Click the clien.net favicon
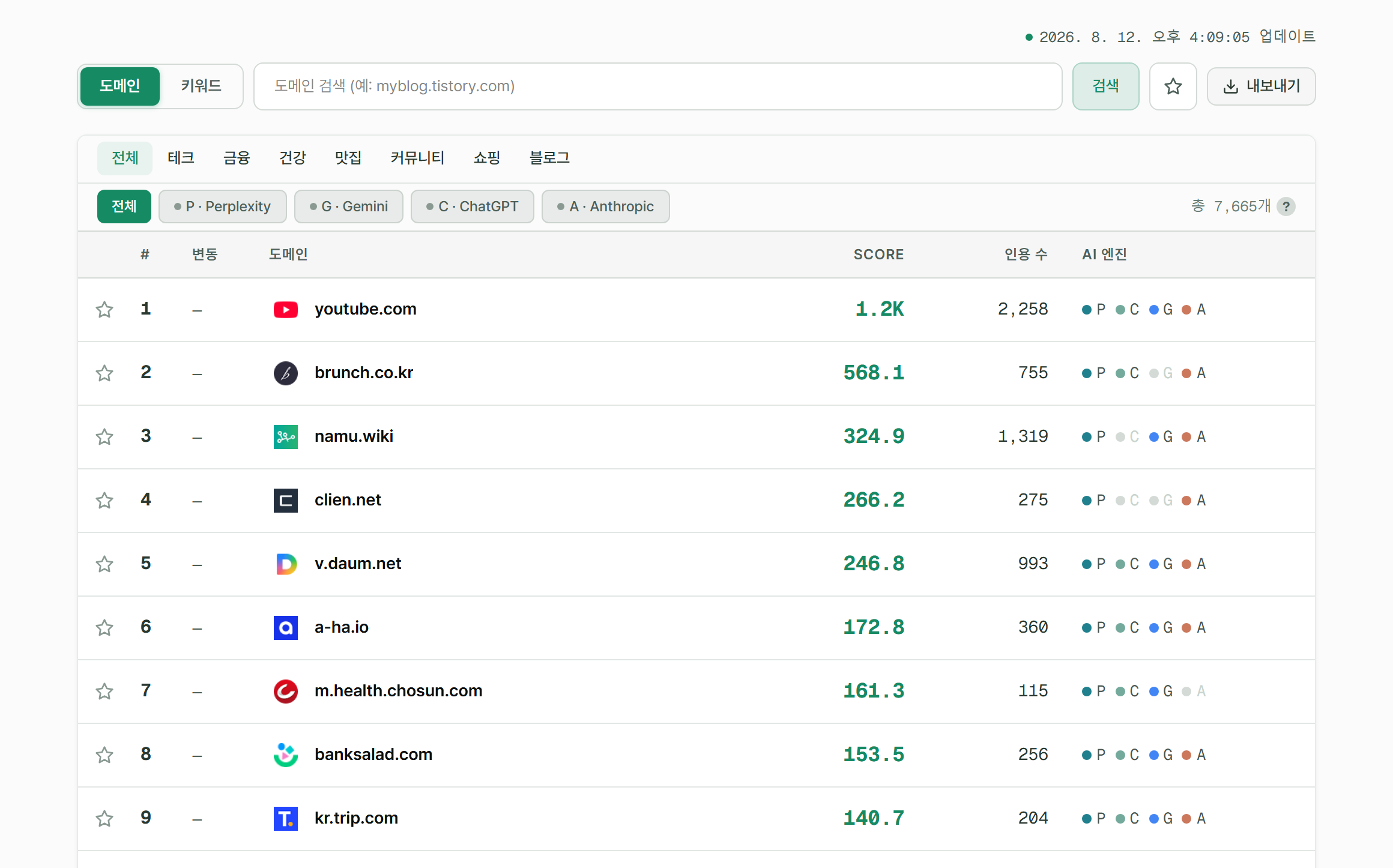Screen dimensions: 1393x868 (286, 501)
